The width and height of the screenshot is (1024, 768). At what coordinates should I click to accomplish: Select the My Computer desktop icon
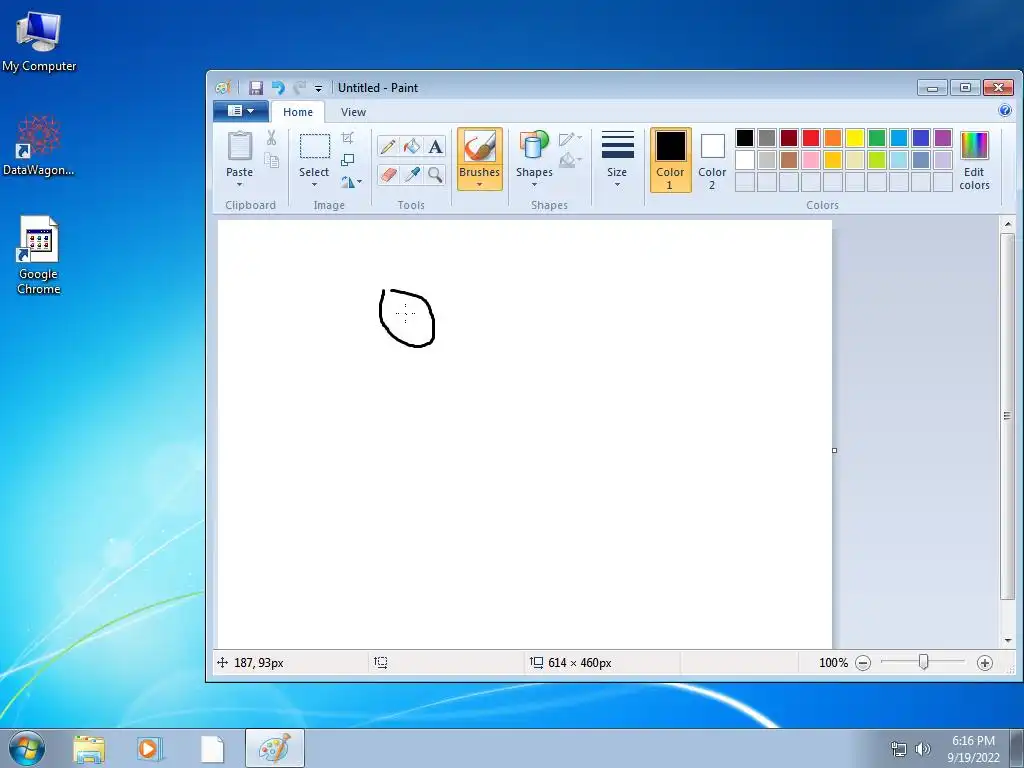tap(39, 40)
